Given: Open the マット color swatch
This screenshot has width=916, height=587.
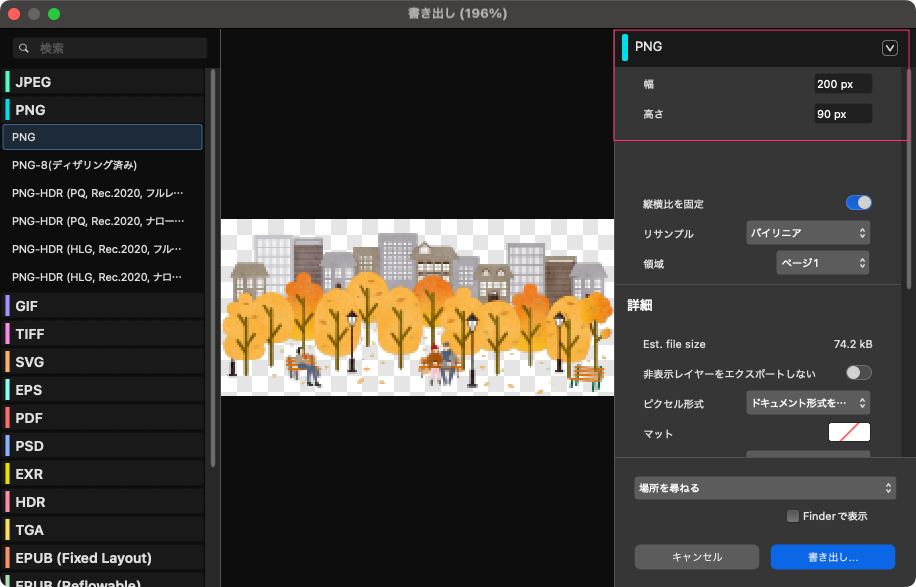Looking at the screenshot, I should point(849,433).
